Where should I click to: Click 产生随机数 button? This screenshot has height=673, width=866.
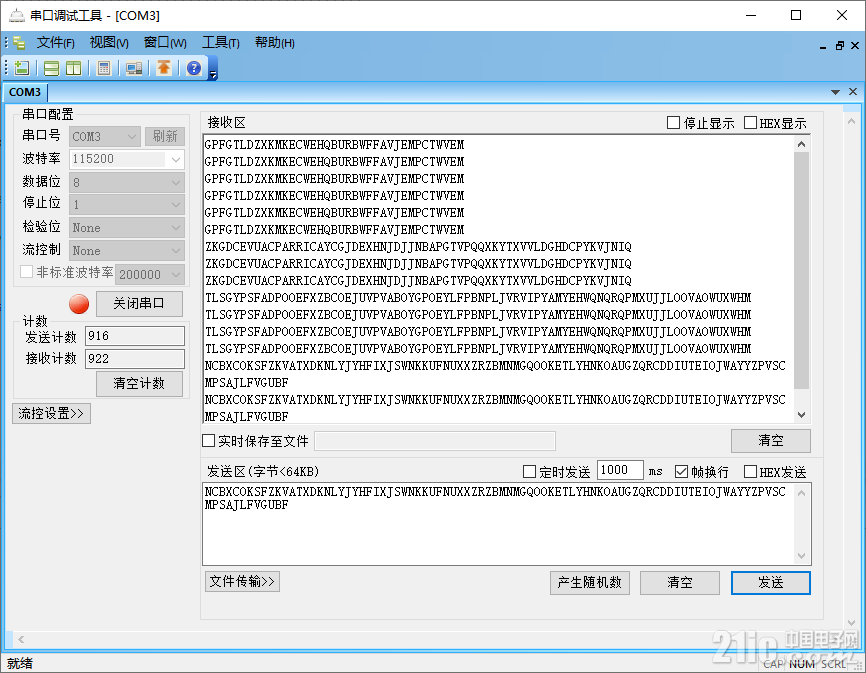(590, 582)
